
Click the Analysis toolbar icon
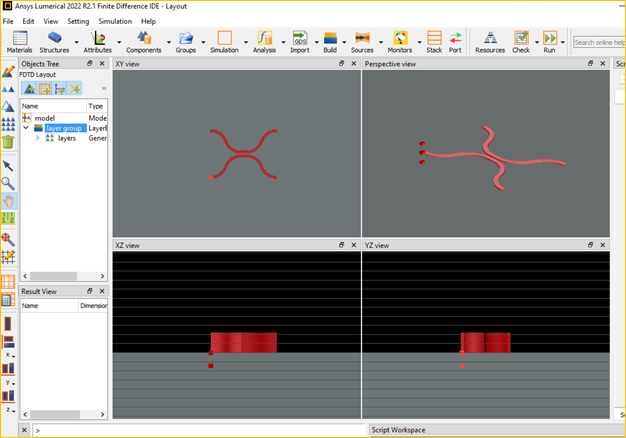click(x=264, y=42)
